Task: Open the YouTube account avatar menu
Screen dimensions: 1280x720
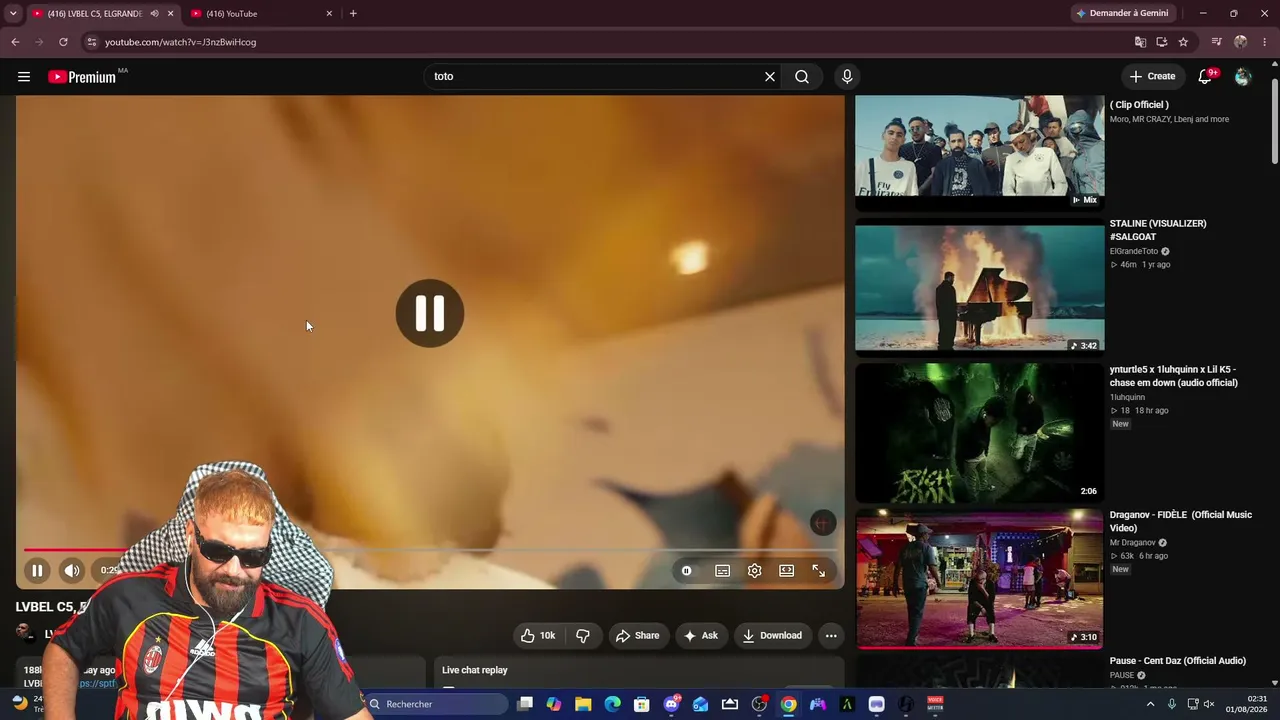Action: click(1243, 77)
